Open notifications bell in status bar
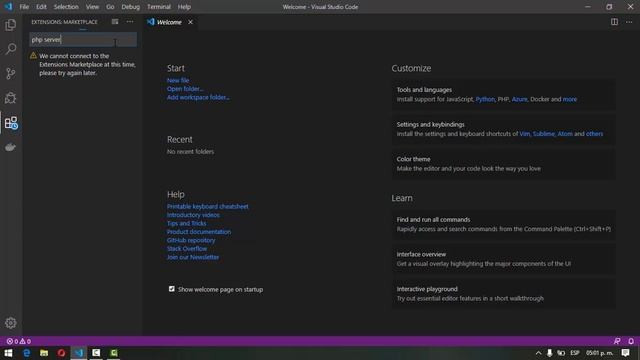Viewport: 640px width, 360px height. [x=631, y=341]
